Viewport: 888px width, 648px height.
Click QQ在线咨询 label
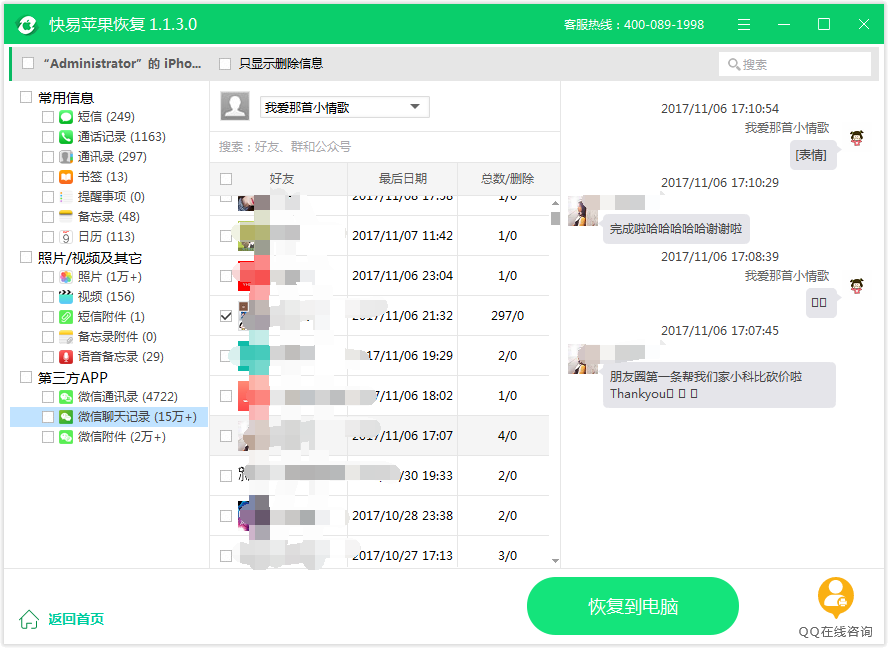836,632
